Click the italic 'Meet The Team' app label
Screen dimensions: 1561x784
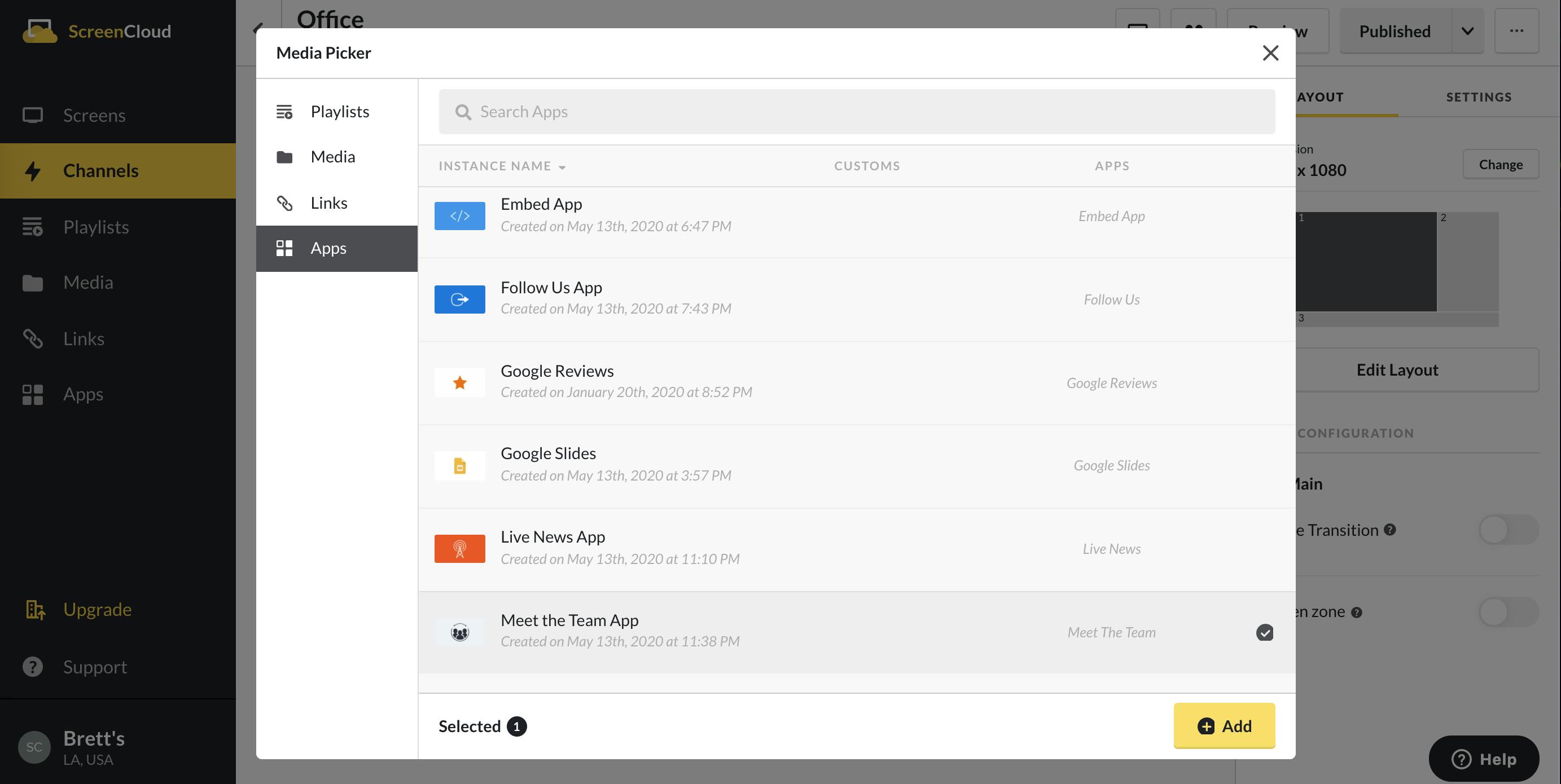pyautogui.click(x=1111, y=632)
